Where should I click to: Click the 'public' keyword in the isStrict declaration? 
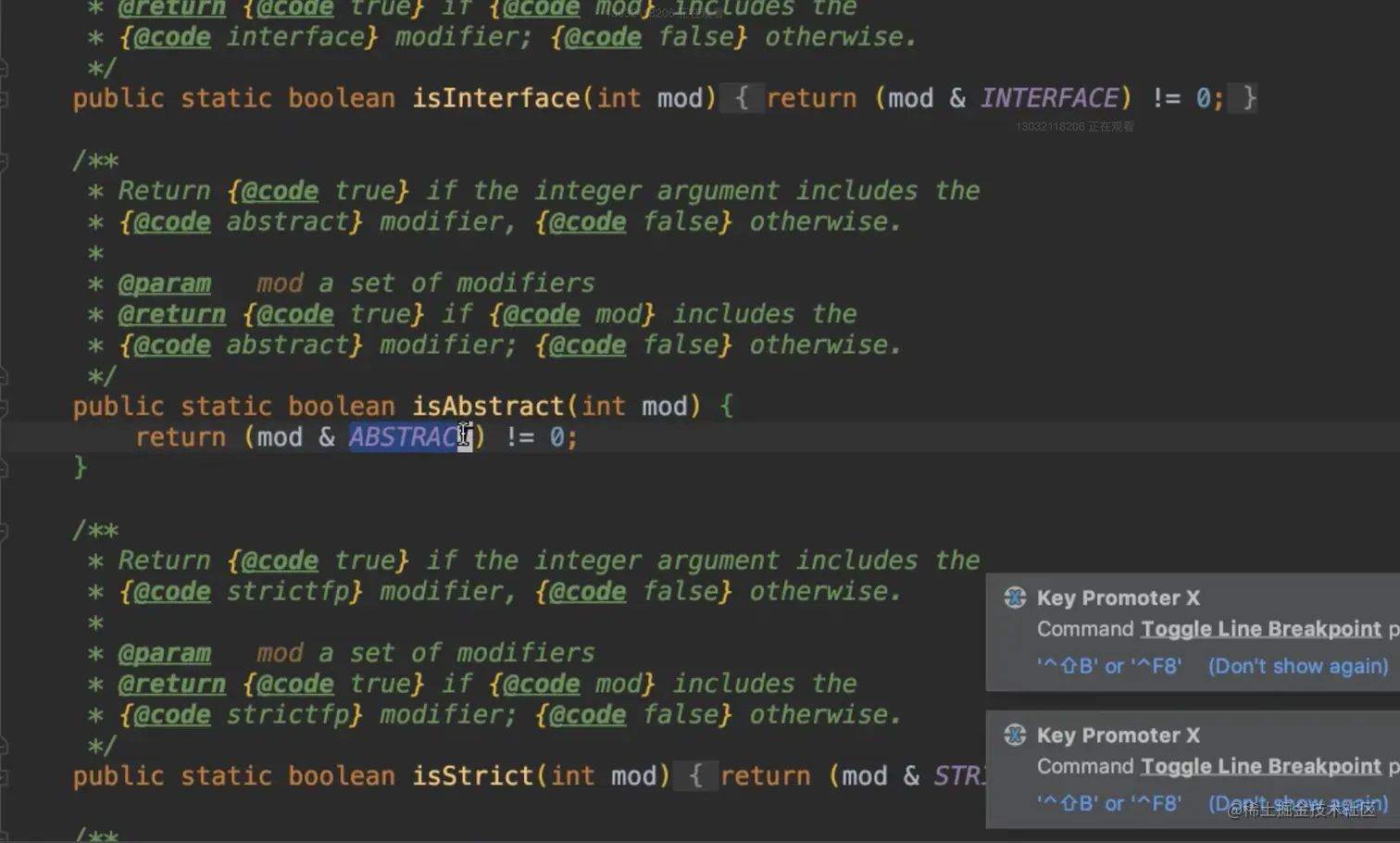119,776
